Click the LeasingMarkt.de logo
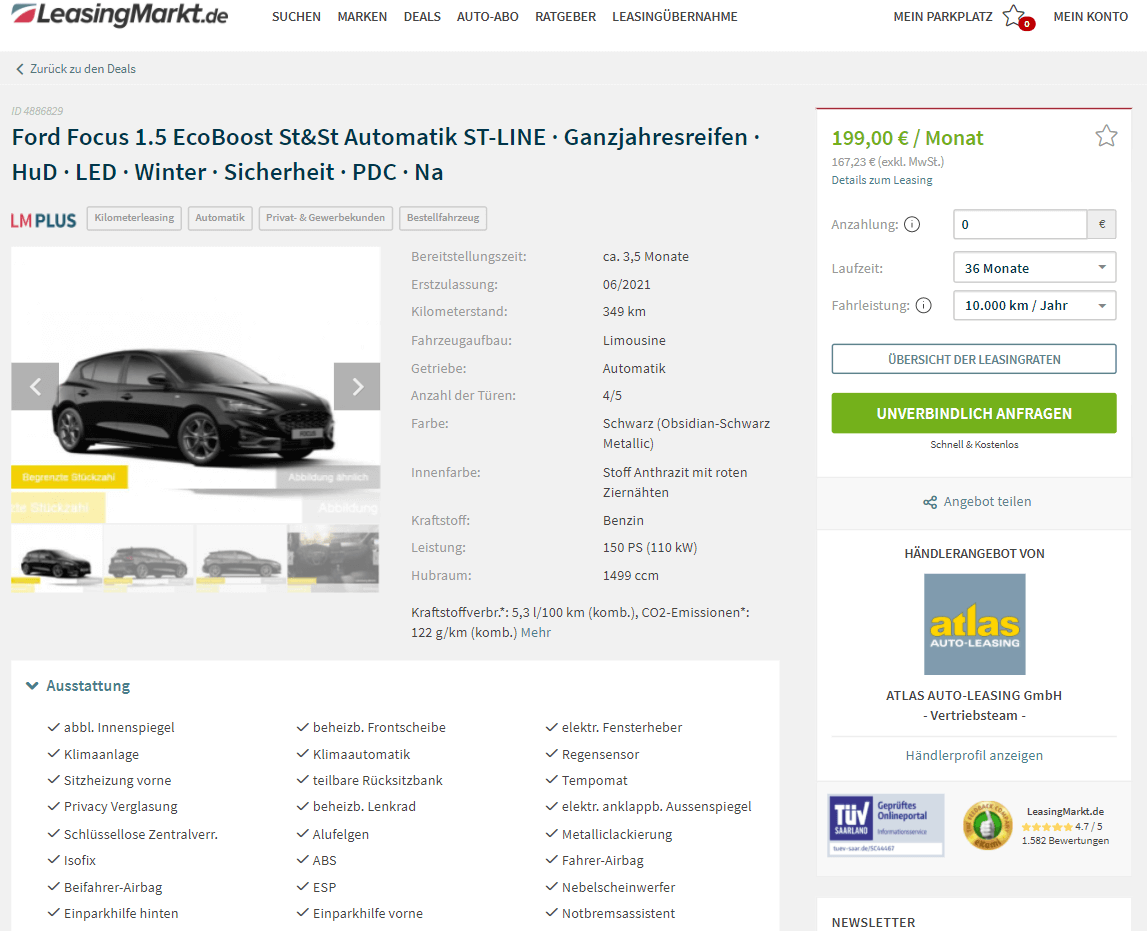This screenshot has width=1147, height=931. pyautogui.click(x=119, y=15)
